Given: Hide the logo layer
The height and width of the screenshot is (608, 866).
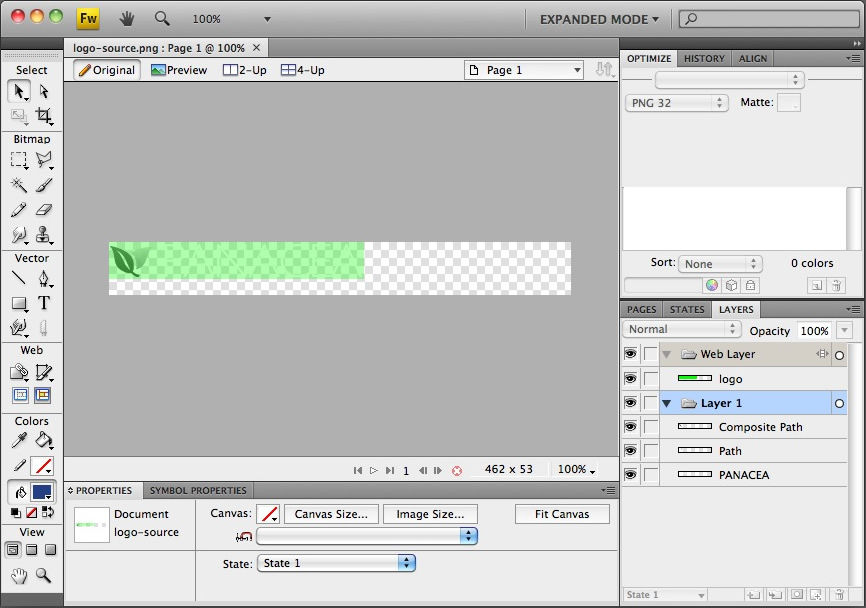Looking at the screenshot, I should pyautogui.click(x=630, y=379).
